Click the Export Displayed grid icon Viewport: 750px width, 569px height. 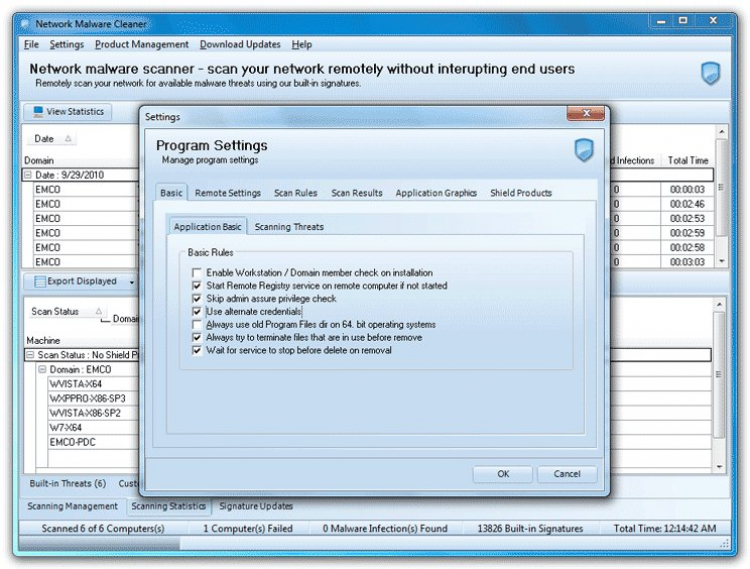40,282
